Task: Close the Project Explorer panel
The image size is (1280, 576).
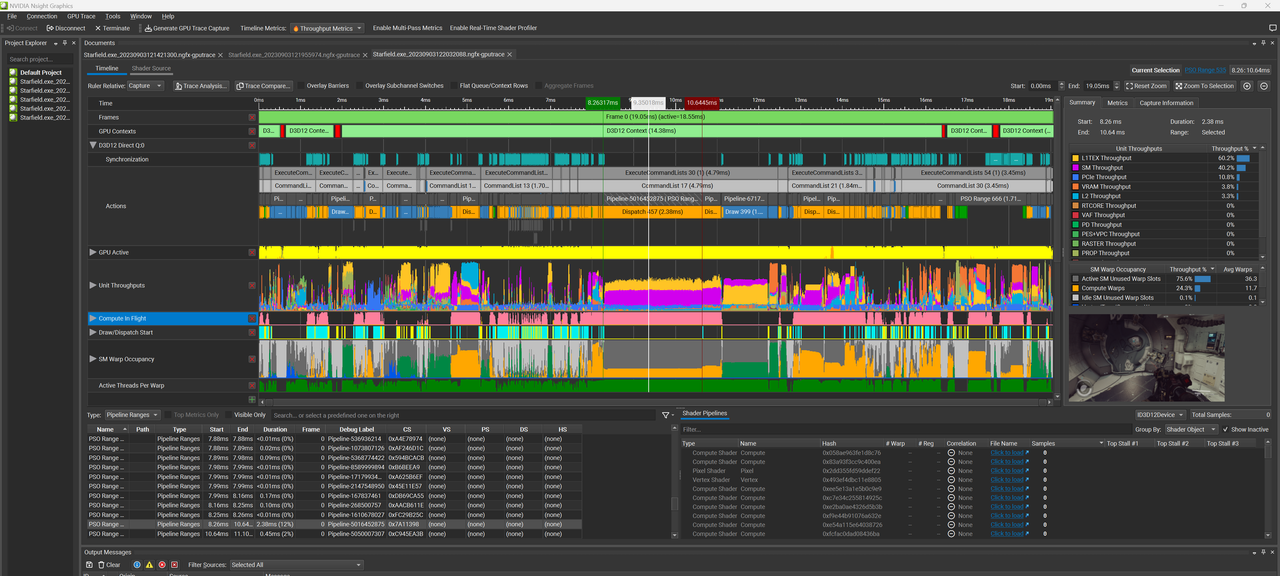Action: (x=73, y=43)
